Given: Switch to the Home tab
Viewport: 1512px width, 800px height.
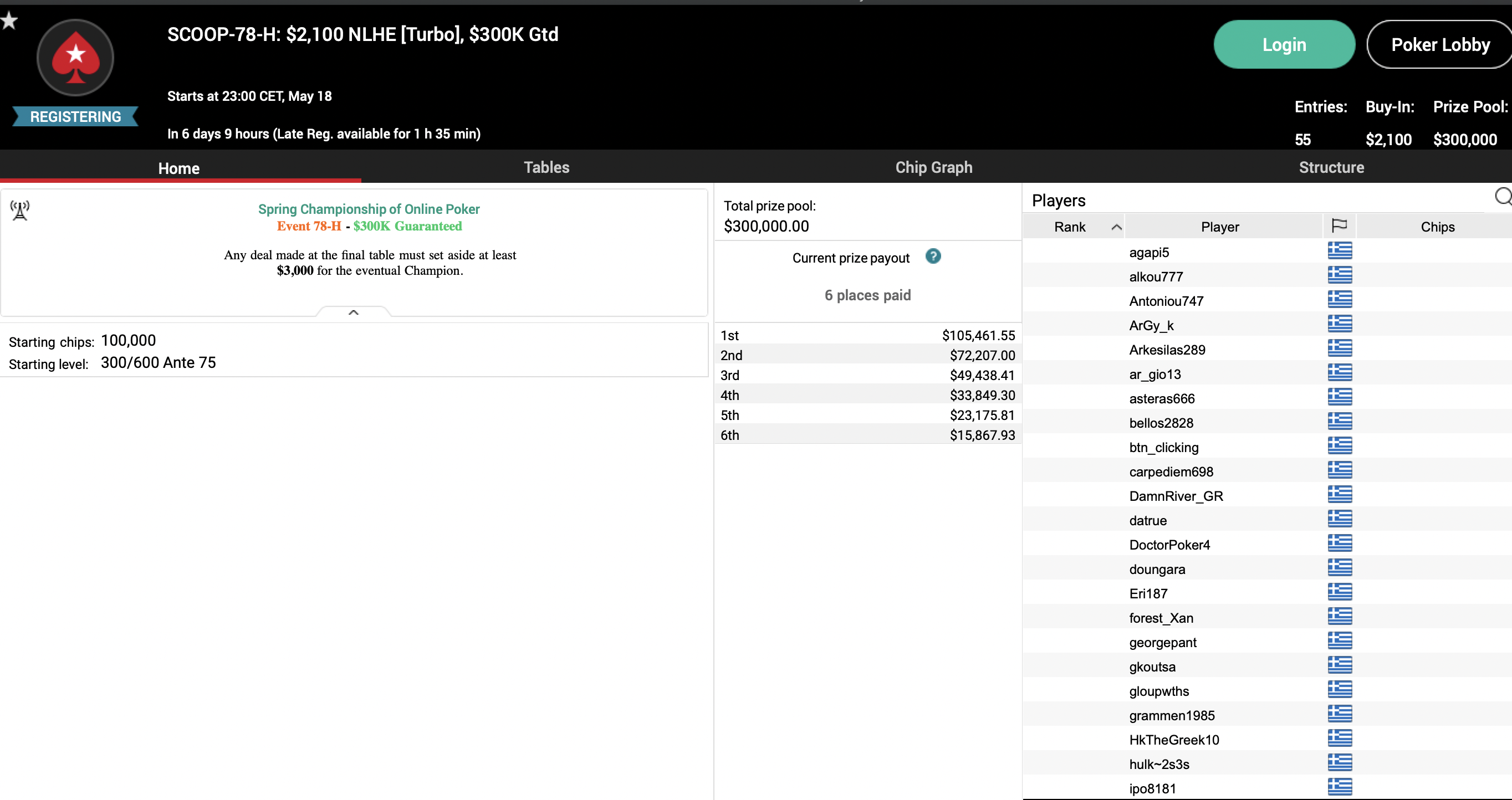Looking at the screenshot, I should click(179, 168).
